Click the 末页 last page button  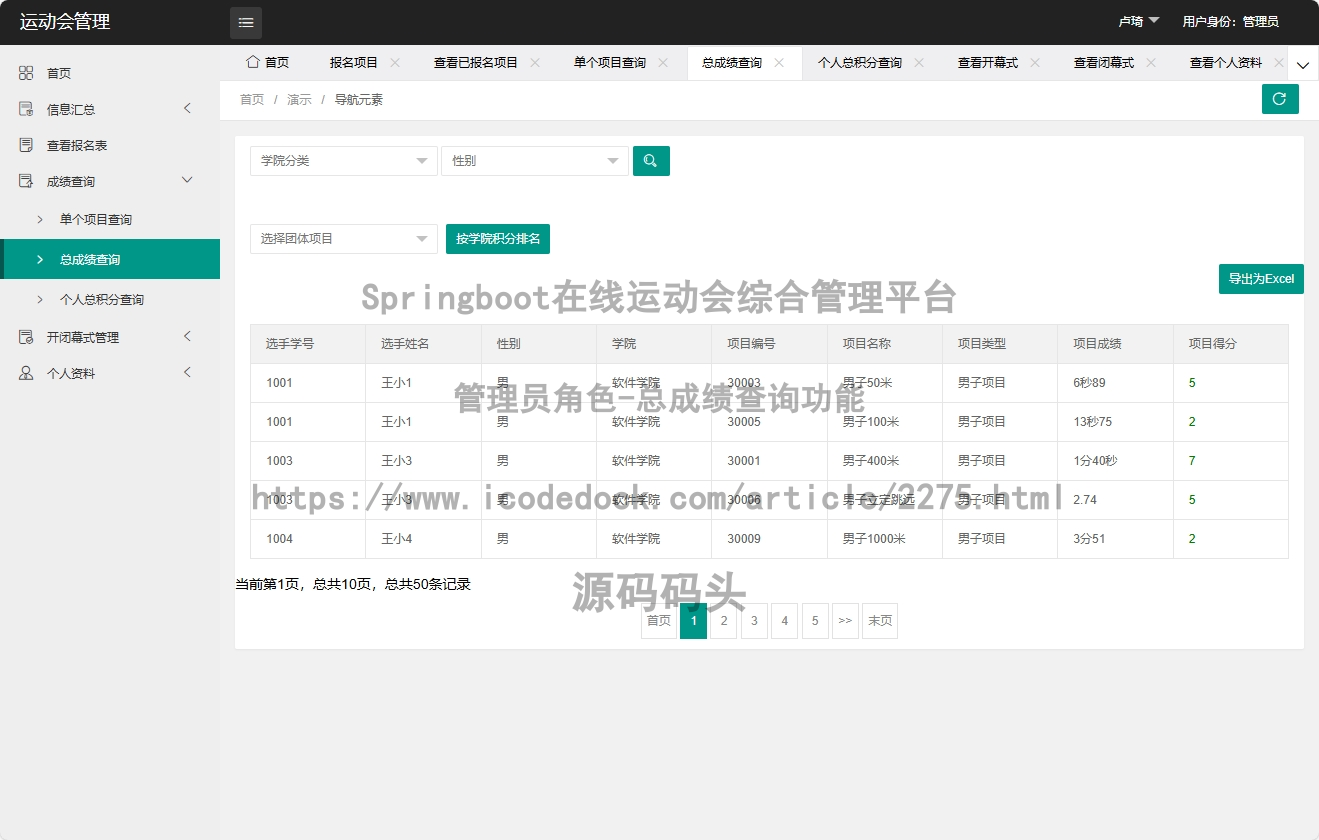[x=880, y=621]
